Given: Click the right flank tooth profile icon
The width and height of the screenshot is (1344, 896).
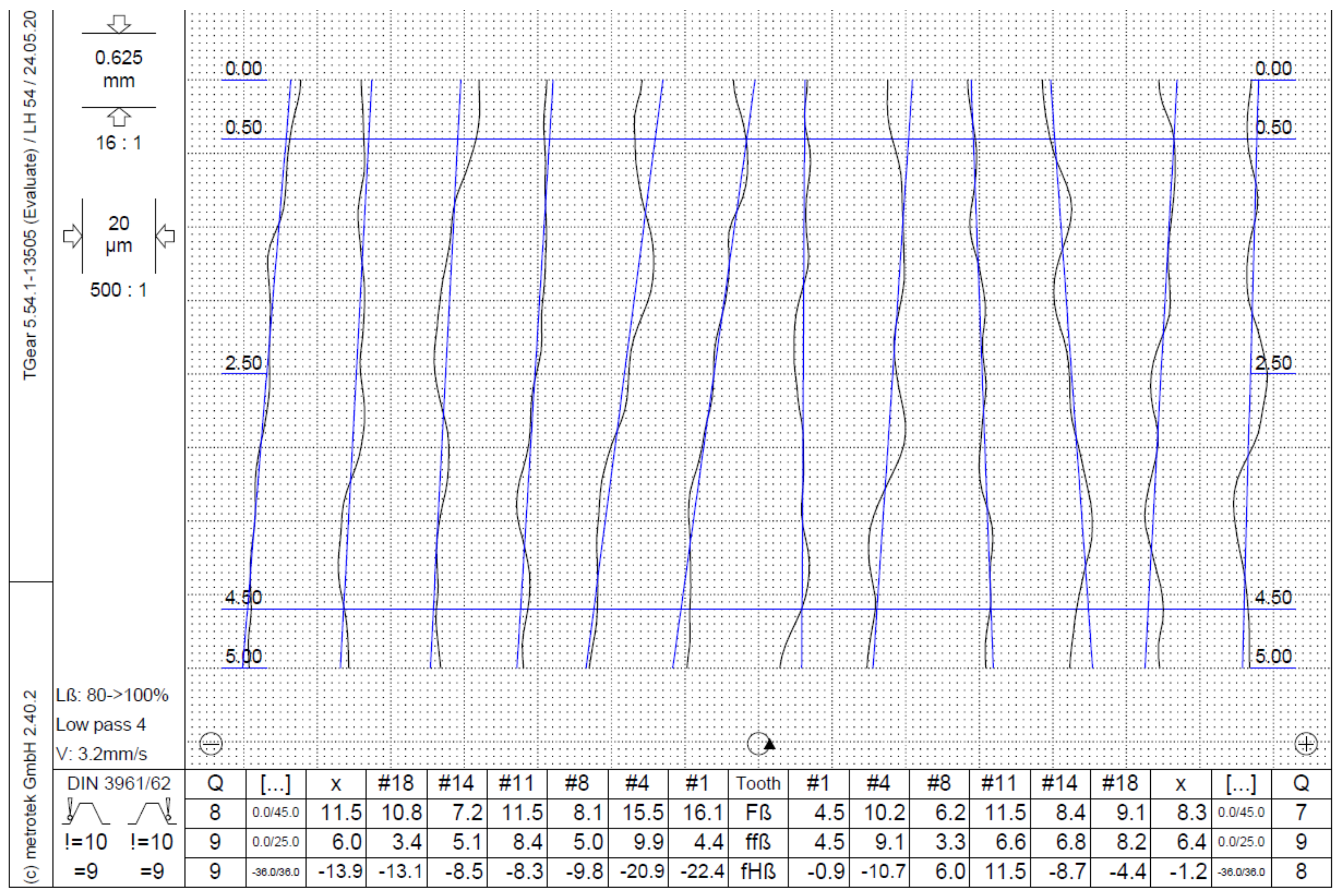Looking at the screenshot, I should point(152,812).
